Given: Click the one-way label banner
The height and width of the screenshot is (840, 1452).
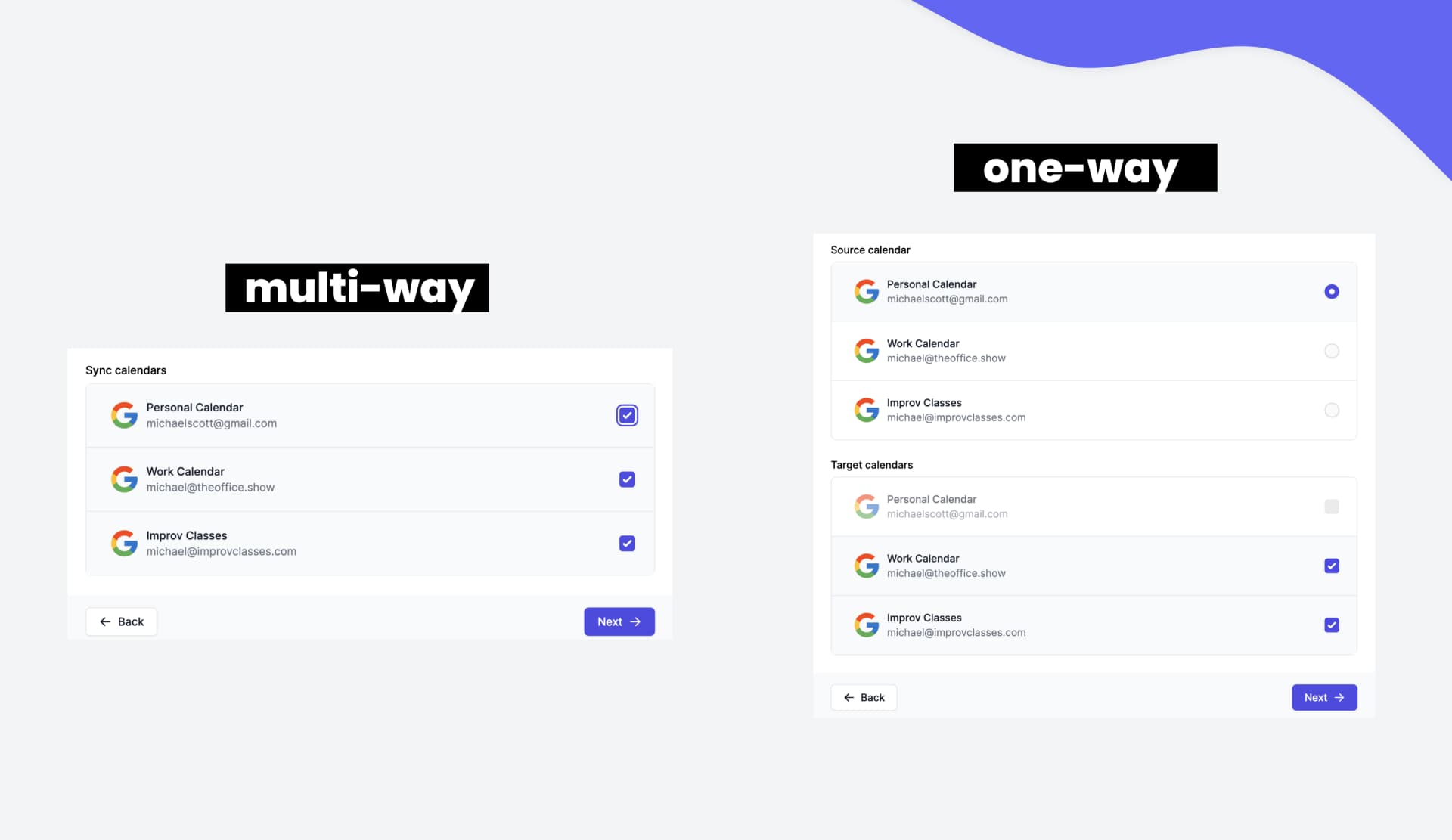Looking at the screenshot, I should pos(1085,167).
